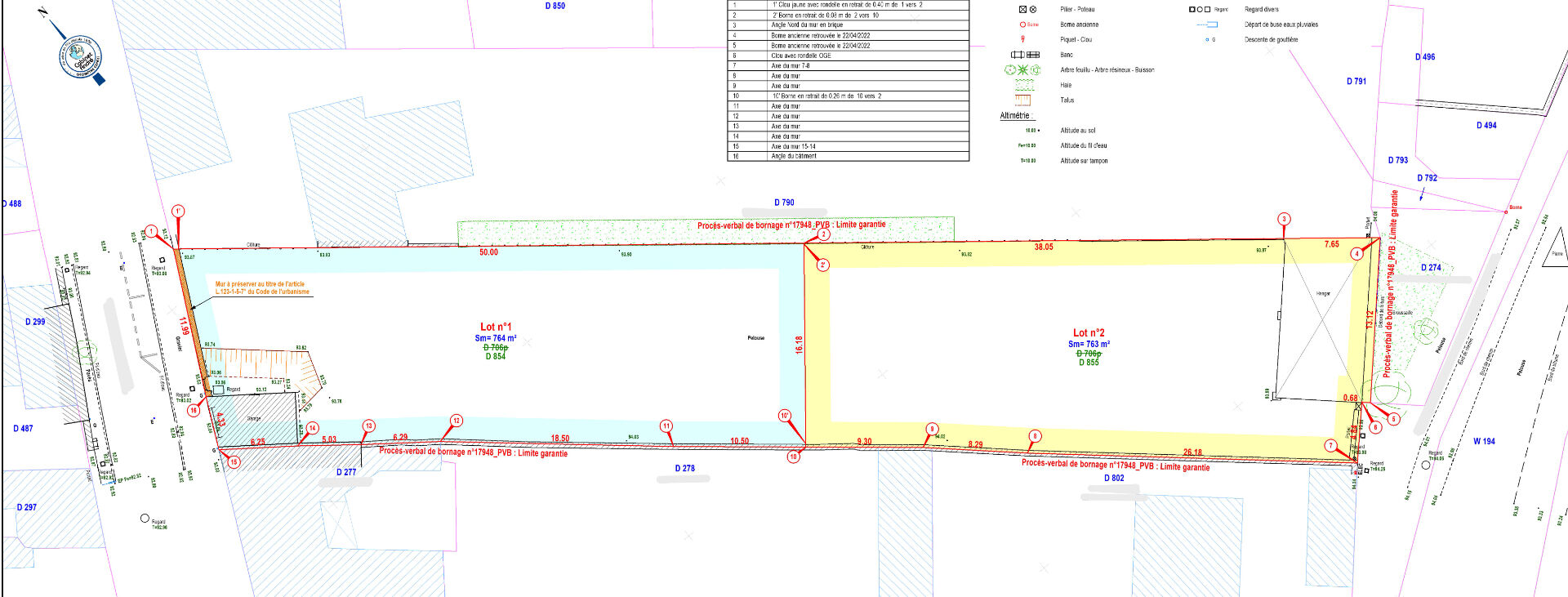1568x597 pixels.
Task: Select the Lot n°1 label
Action: (x=496, y=327)
